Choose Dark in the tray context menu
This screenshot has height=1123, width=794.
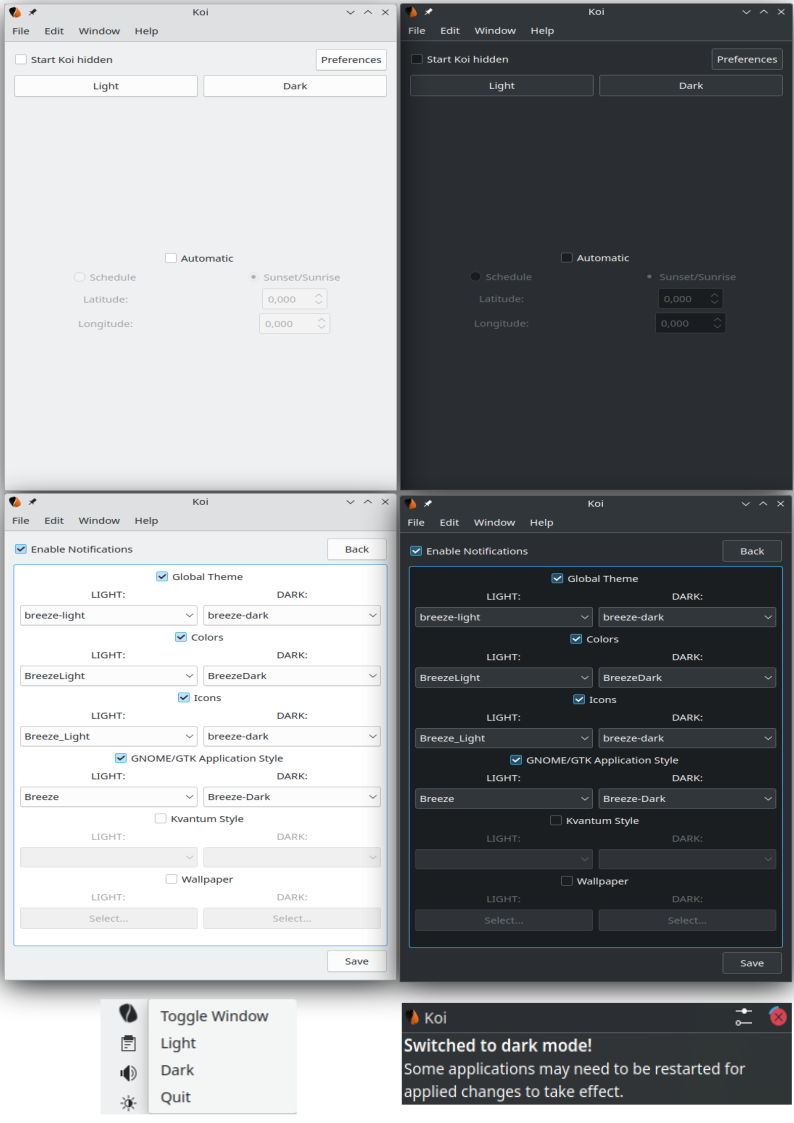(x=177, y=1069)
